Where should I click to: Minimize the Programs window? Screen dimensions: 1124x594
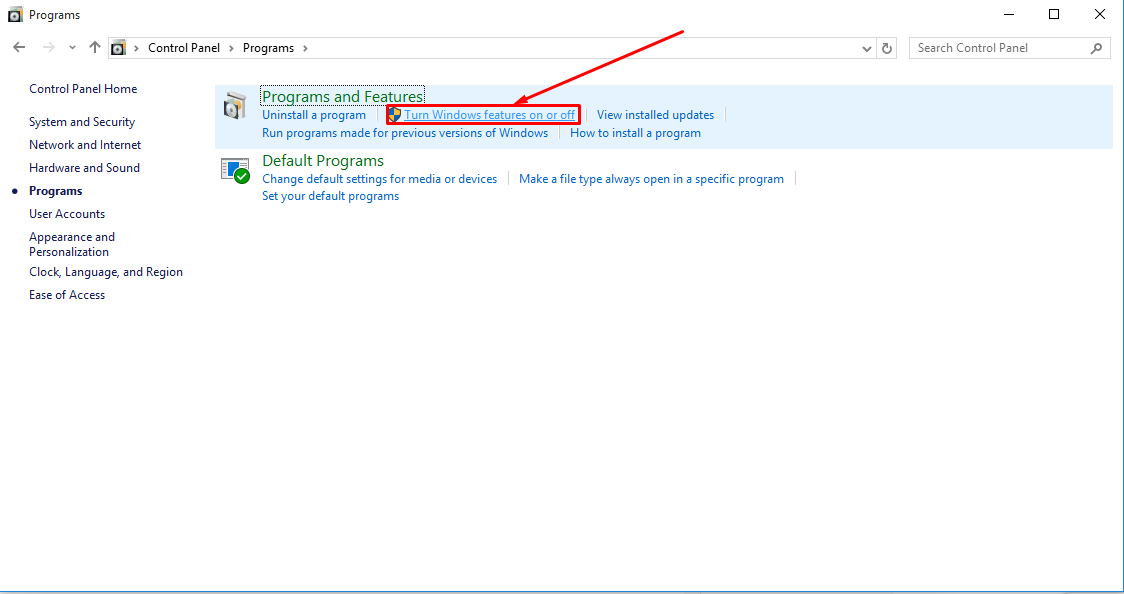pyautogui.click(x=1009, y=14)
